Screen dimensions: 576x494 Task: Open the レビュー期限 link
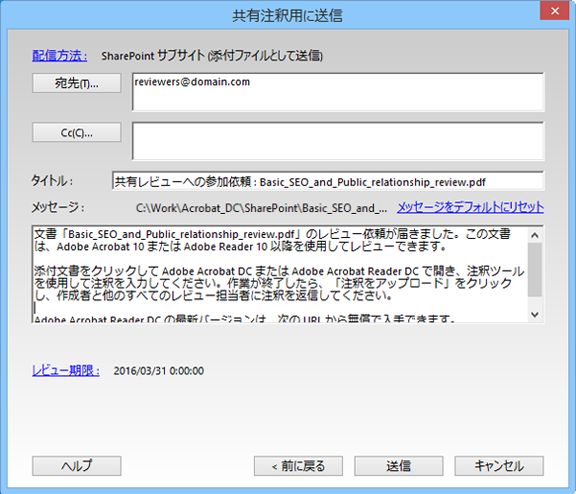(66, 370)
